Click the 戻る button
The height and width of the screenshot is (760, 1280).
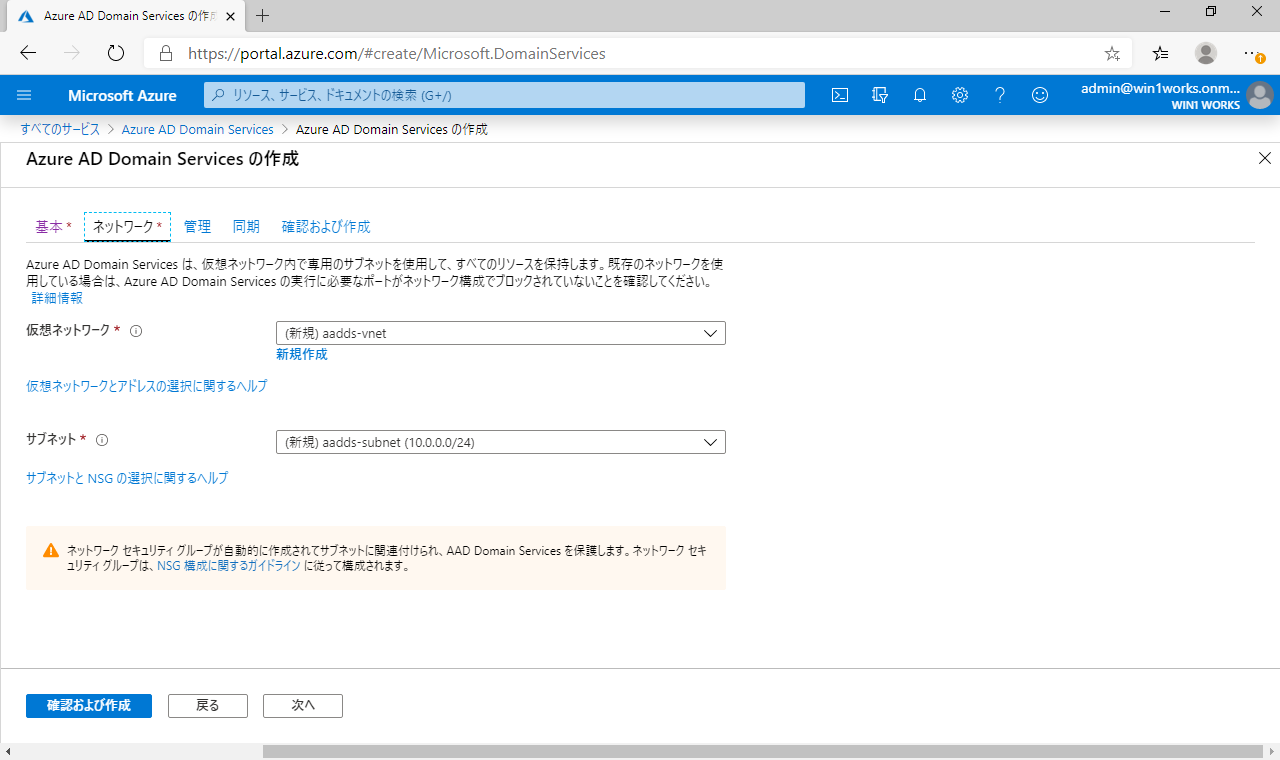208,705
